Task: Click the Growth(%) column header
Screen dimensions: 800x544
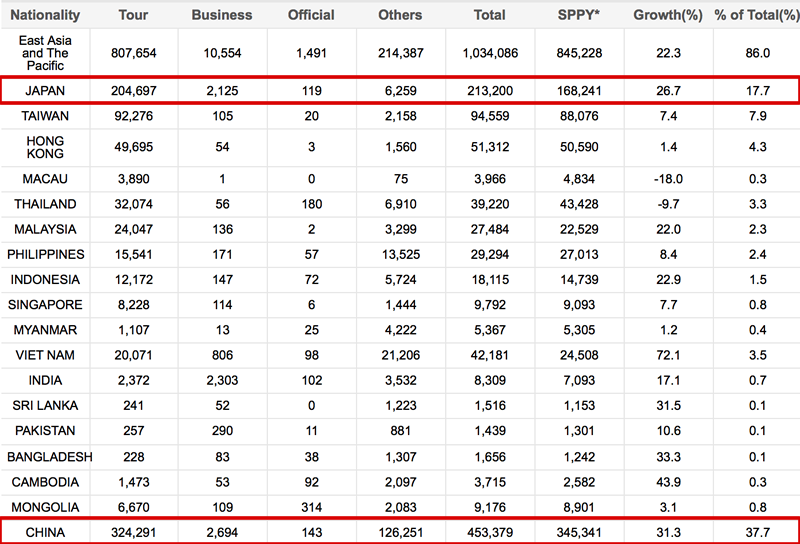Action: (668, 15)
